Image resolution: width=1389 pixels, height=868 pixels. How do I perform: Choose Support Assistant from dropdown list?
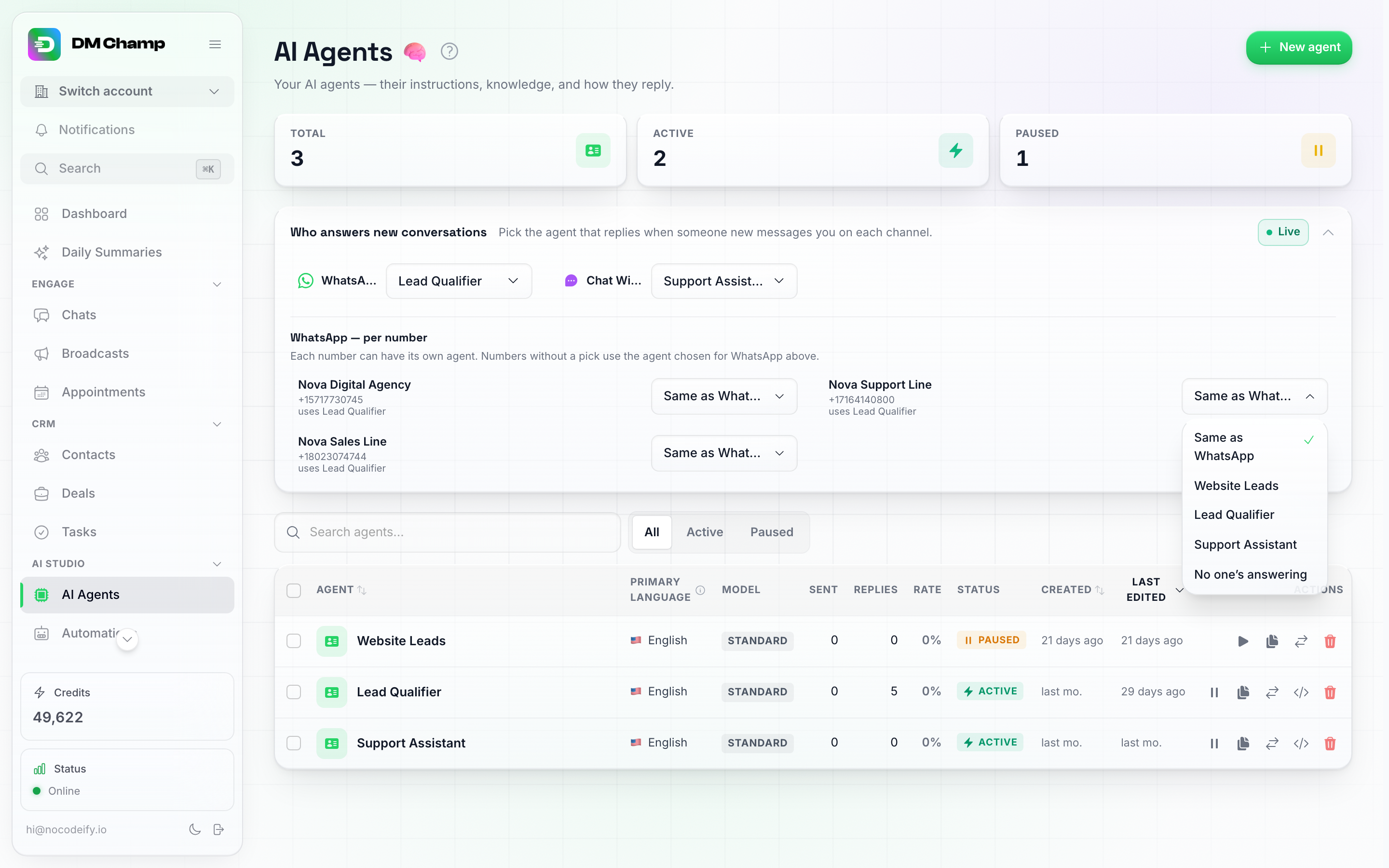pos(1254,544)
